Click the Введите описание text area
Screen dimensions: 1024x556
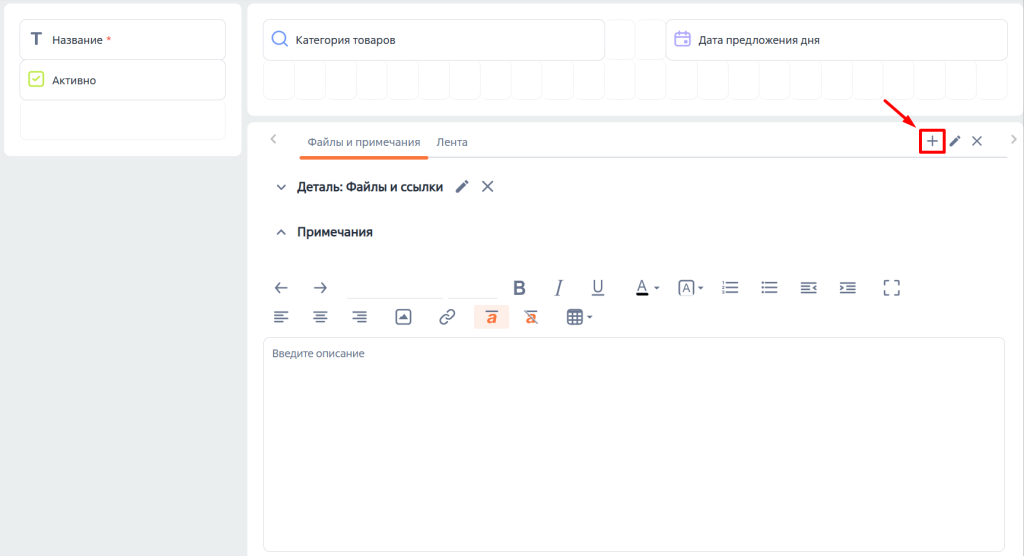633,440
